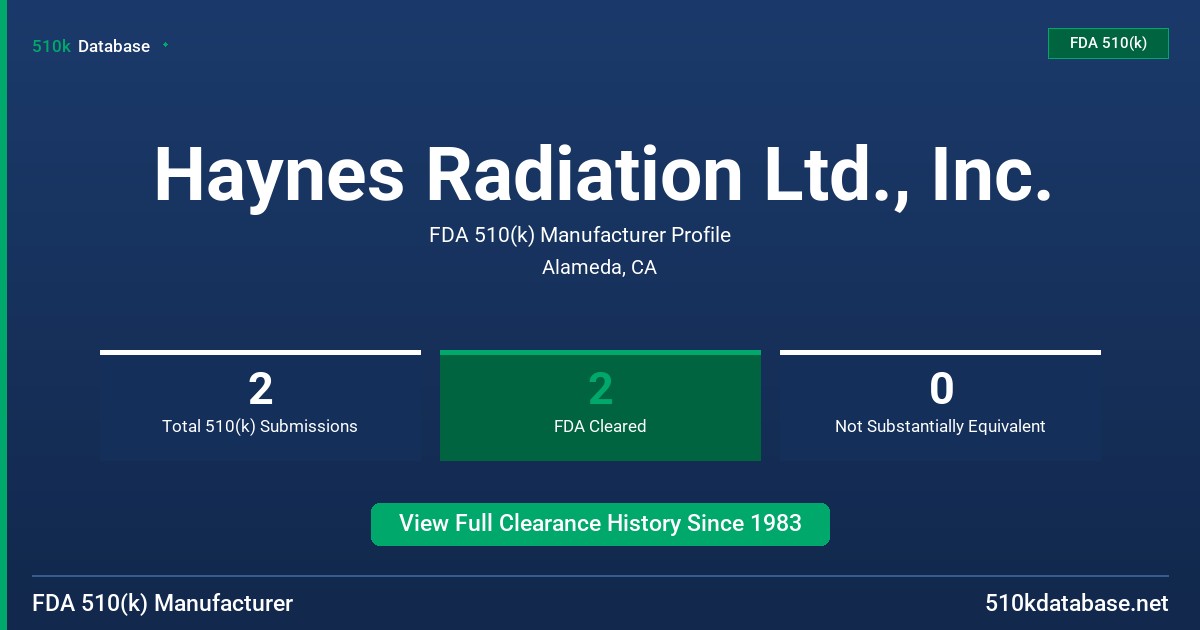Image resolution: width=1200 pixels, height=630 pixels.
Task: Select the Haynes Radiation Ltd., Inc. heading
Action: click(x=602, y=174)
